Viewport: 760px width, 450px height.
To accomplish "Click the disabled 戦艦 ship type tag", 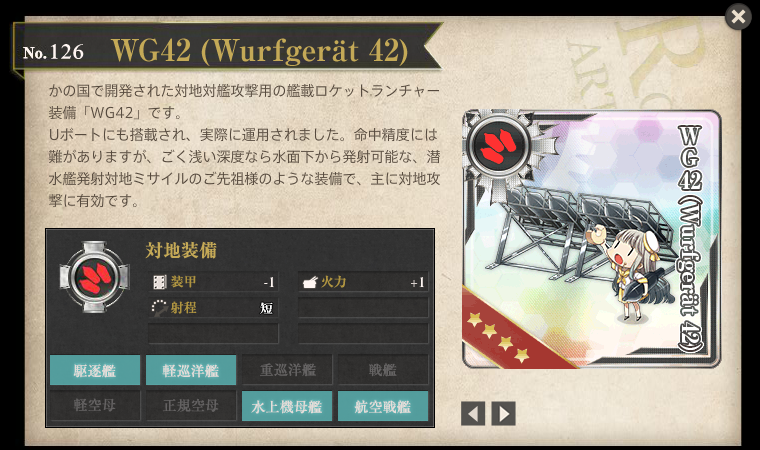I will [383, 370].
